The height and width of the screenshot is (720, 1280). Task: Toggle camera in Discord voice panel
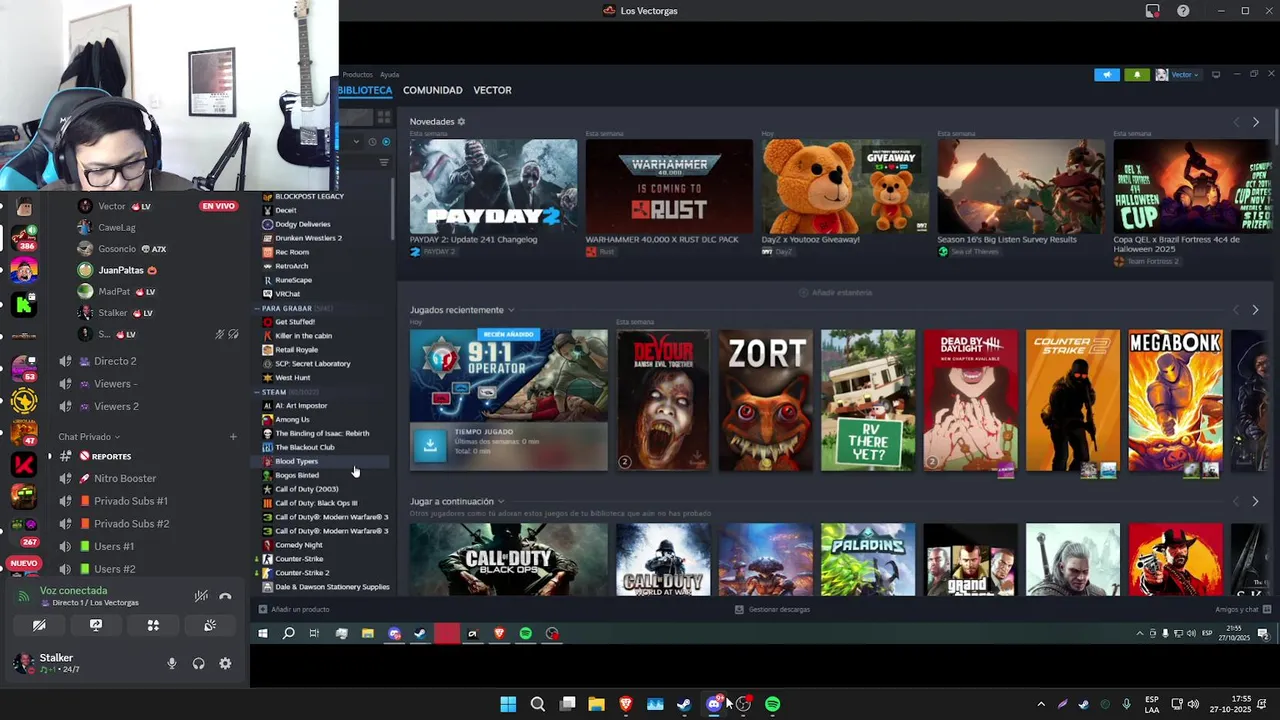(x=39, y=625)
